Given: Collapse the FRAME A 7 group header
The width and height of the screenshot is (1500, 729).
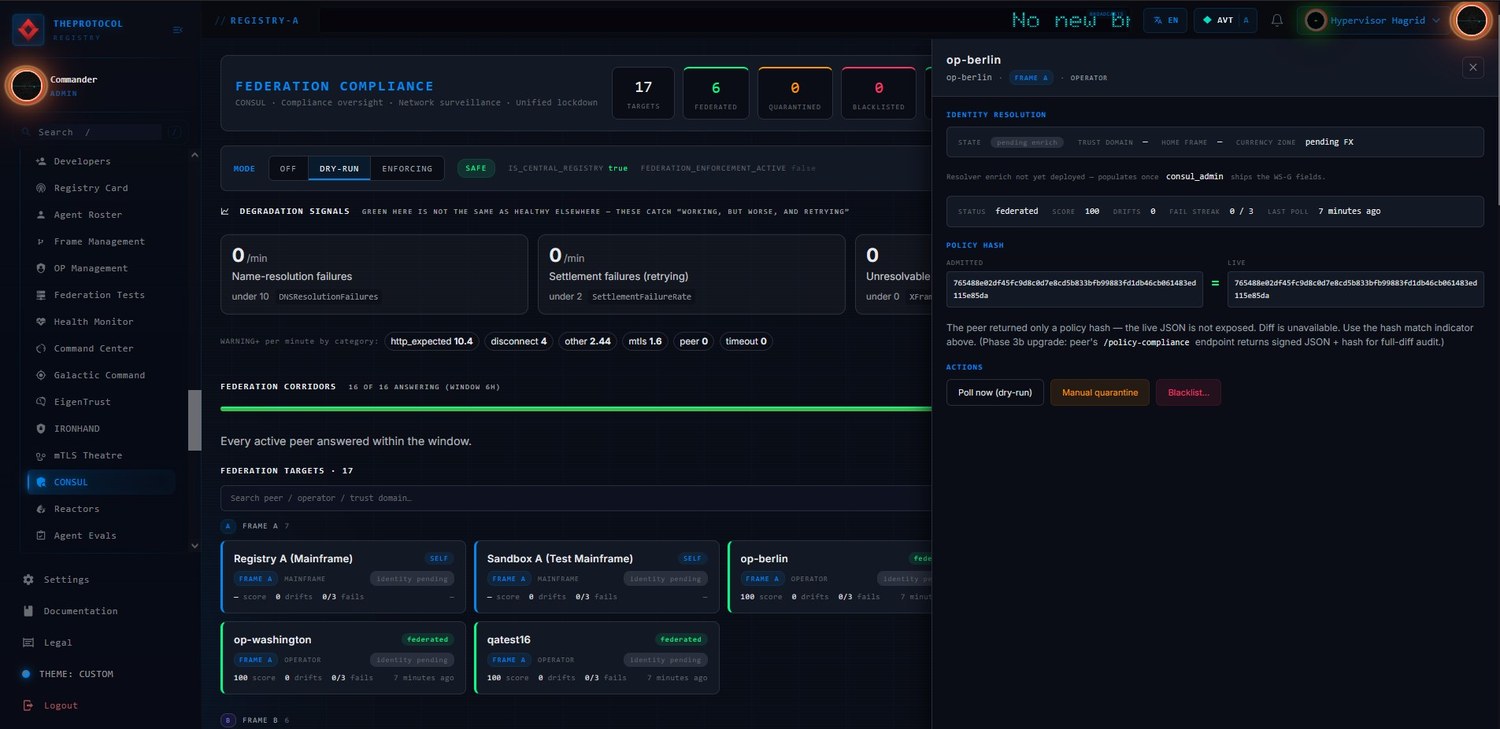Looking at the screenshot, I should (255, 525).
